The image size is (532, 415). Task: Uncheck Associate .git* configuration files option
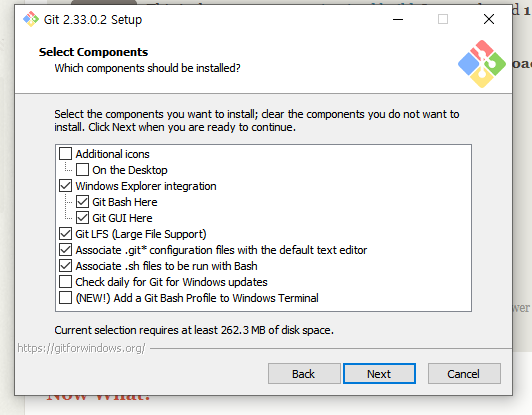(x=65, y=250)
